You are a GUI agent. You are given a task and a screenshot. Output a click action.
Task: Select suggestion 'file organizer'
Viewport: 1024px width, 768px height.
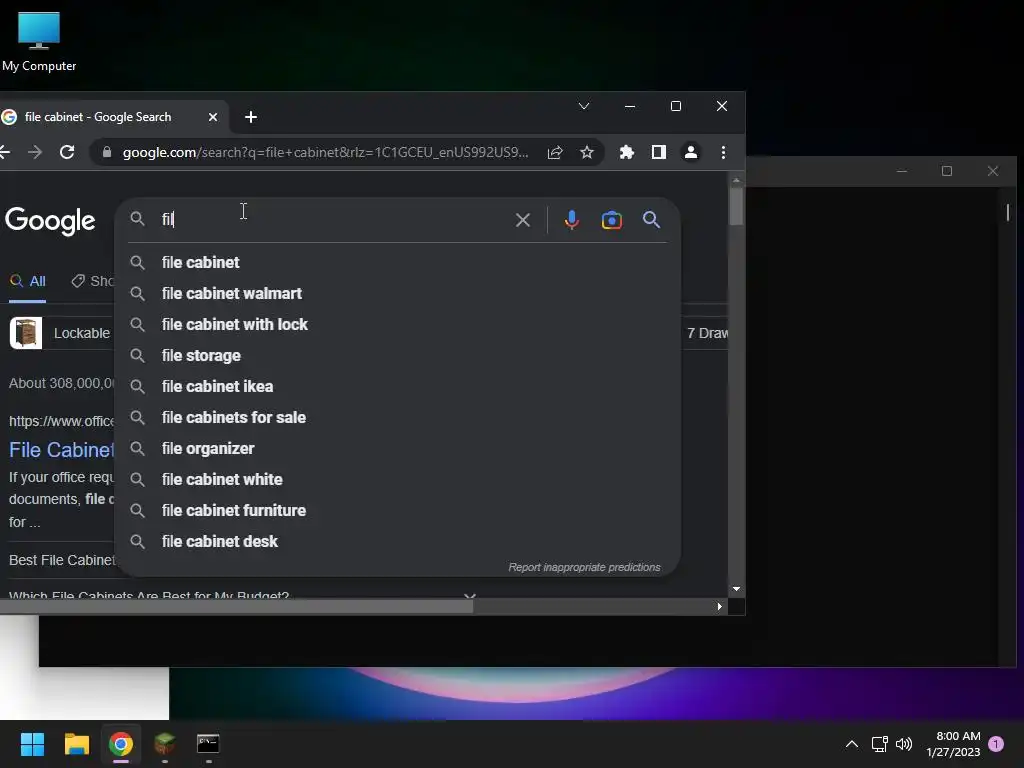[x=398, y=449]
